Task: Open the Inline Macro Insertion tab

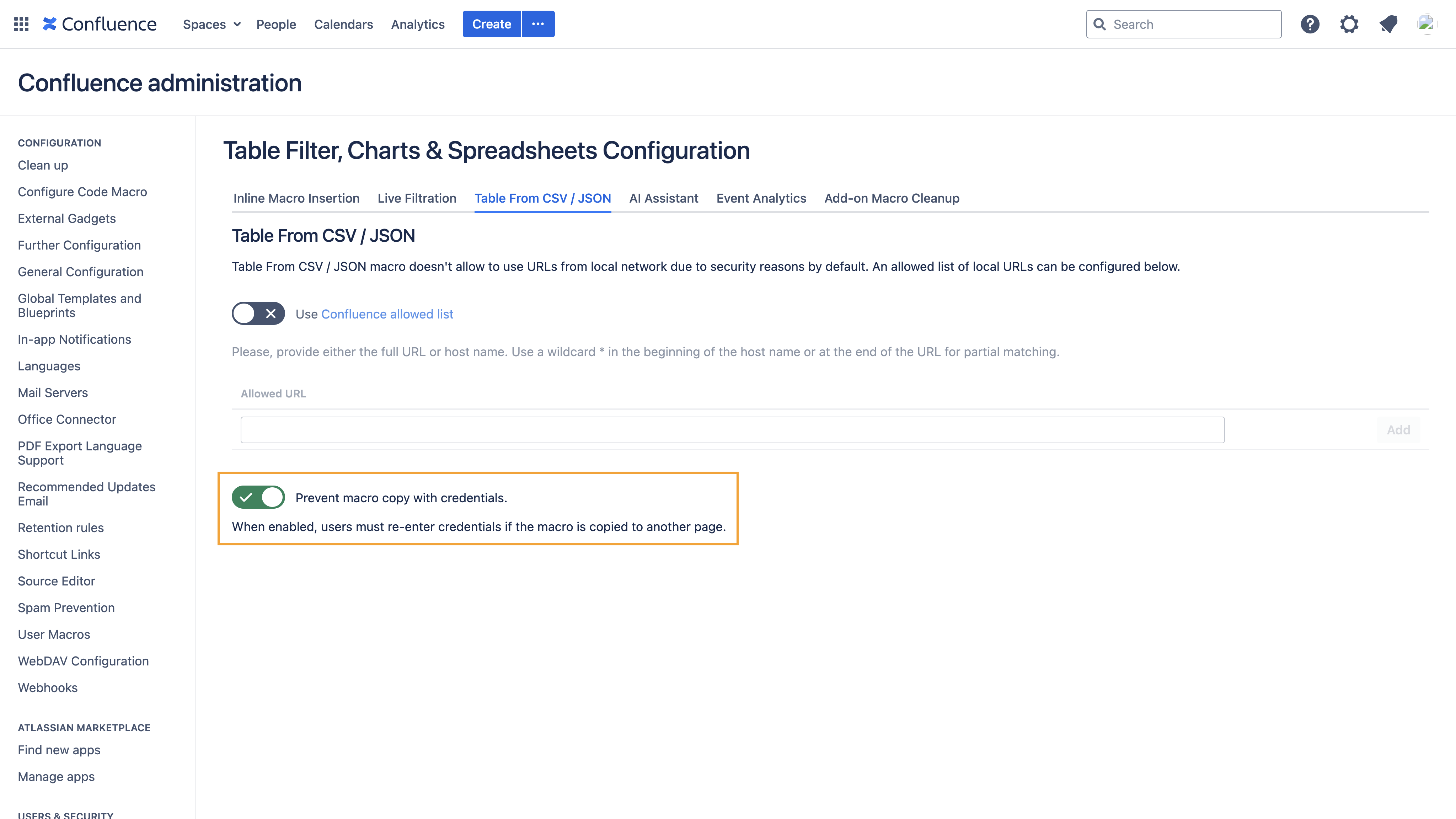Action: click(x=296, y=198)
